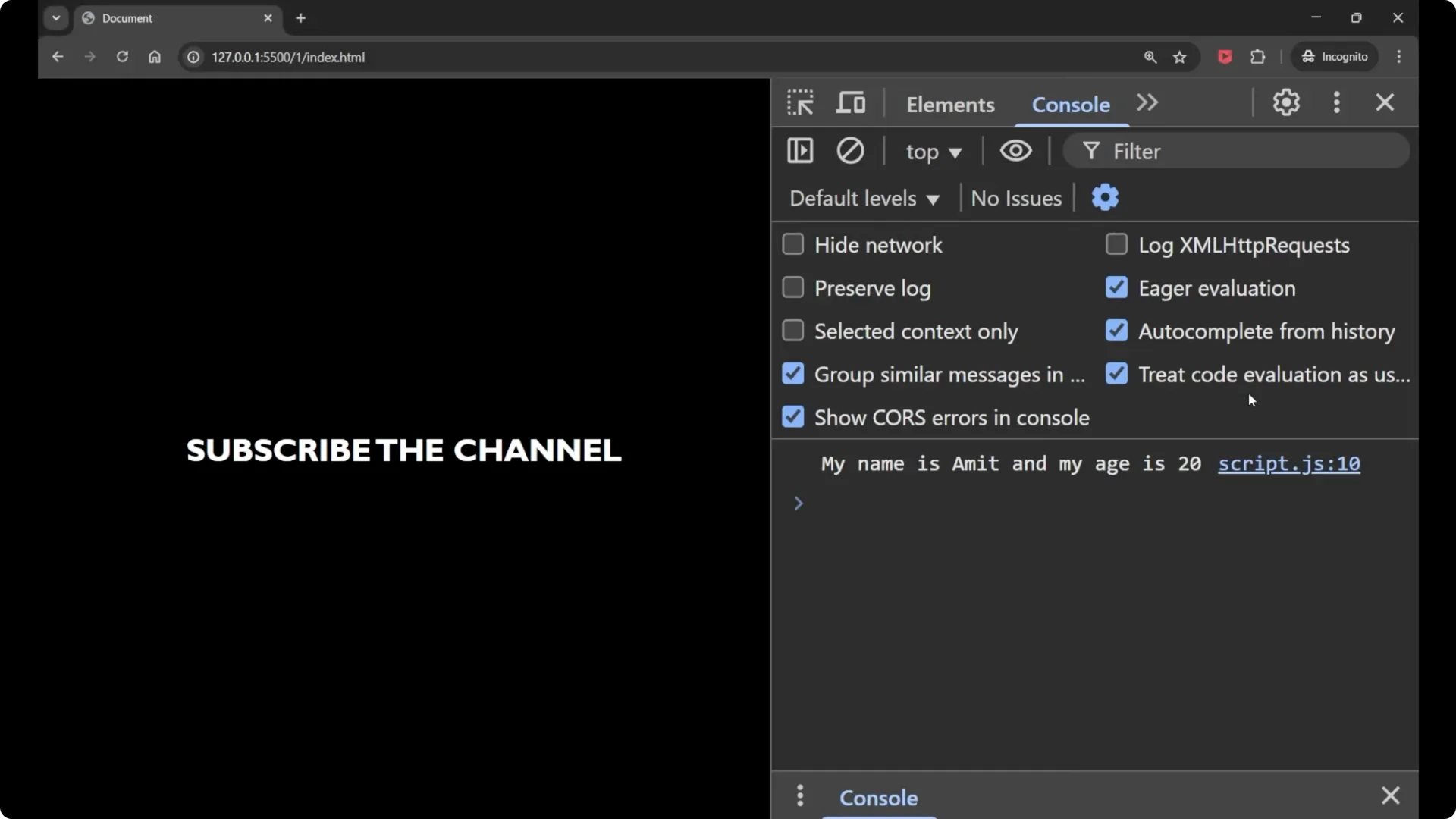The width and height of the screenshot is (1456, 819).
Task: Show more DevTools tabs chevron
Action: point(1147,102)
